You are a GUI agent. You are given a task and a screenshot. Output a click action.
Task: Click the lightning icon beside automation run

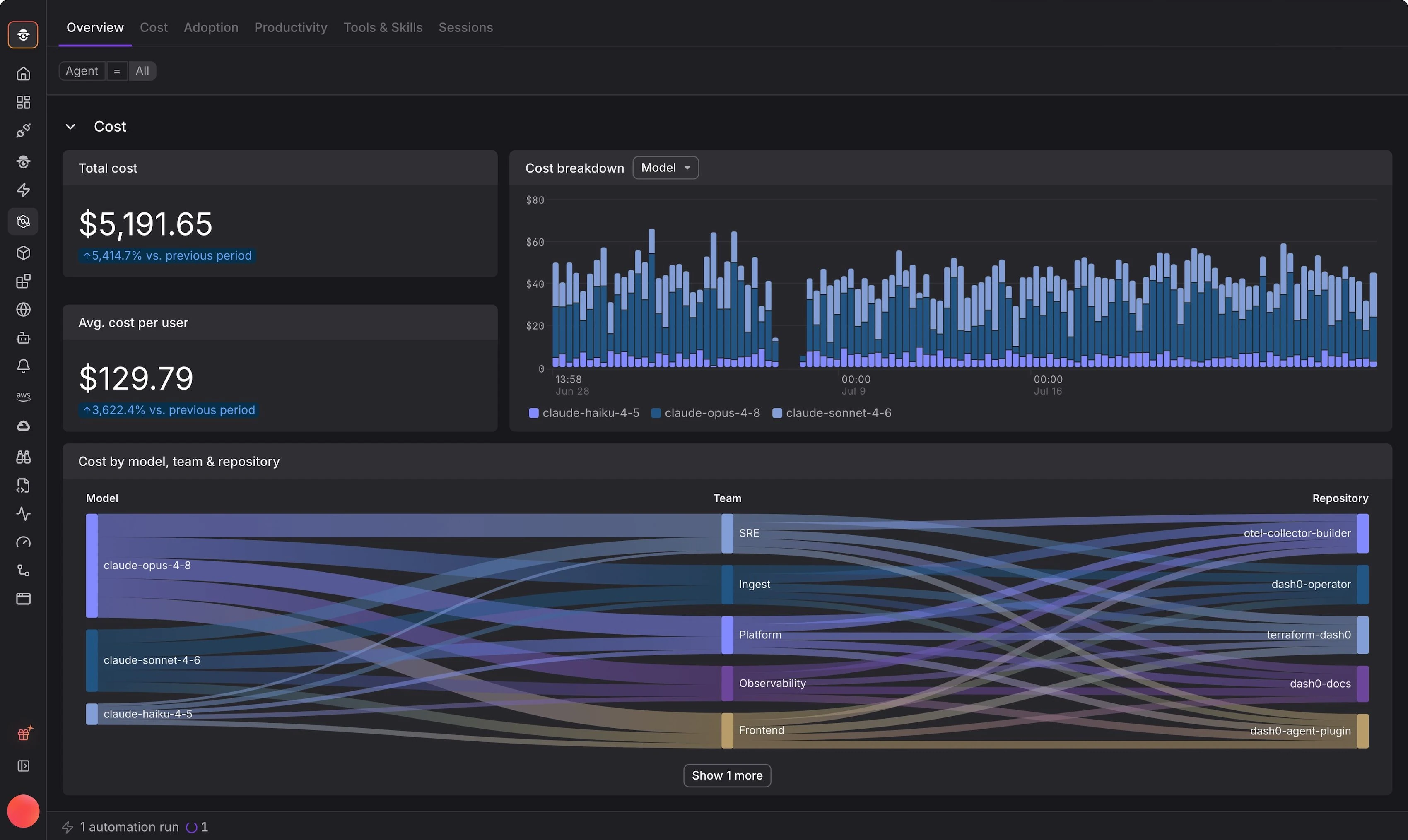point(68,827)
